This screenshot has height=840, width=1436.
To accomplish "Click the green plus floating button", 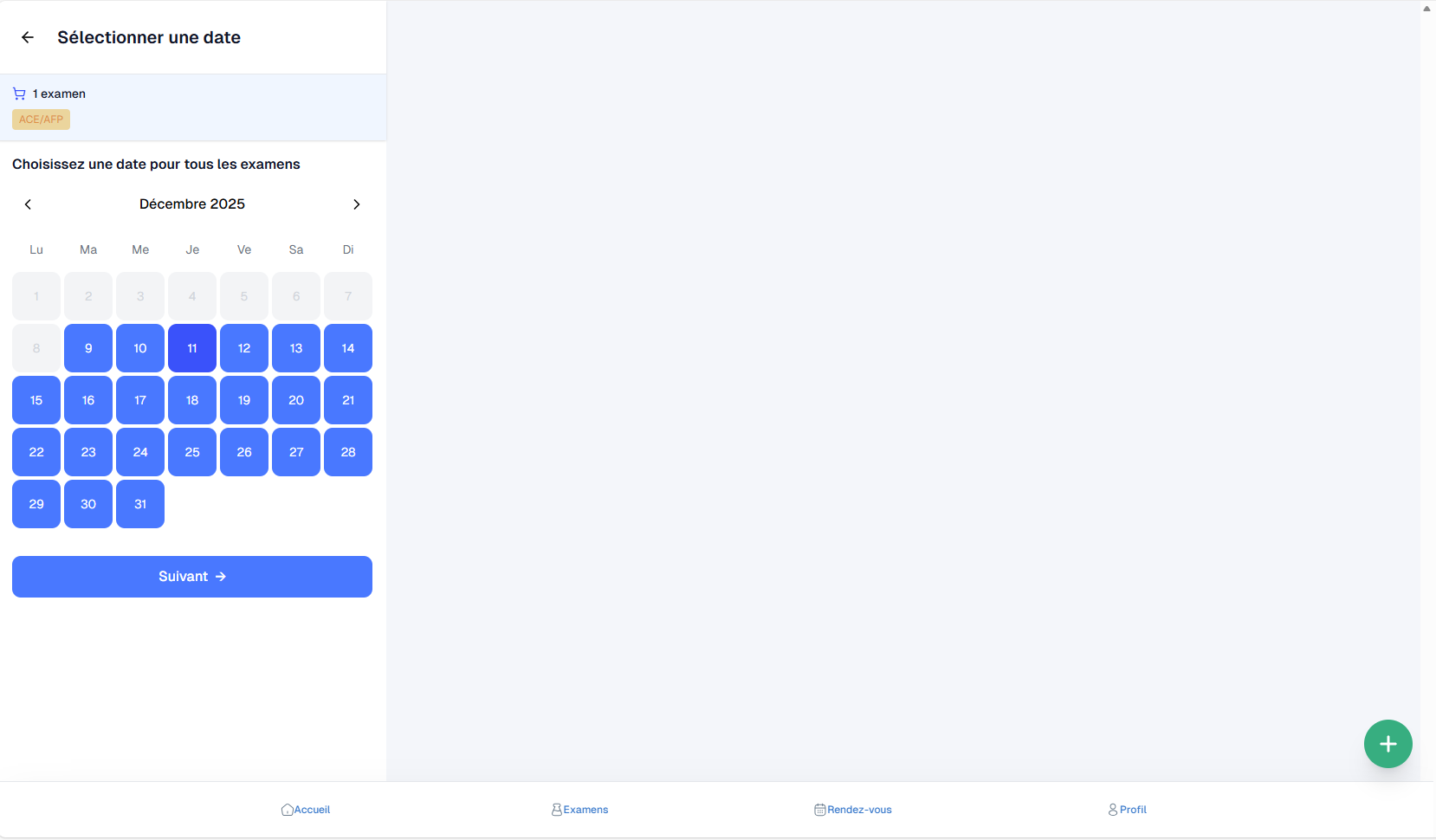I will 1387,744.
